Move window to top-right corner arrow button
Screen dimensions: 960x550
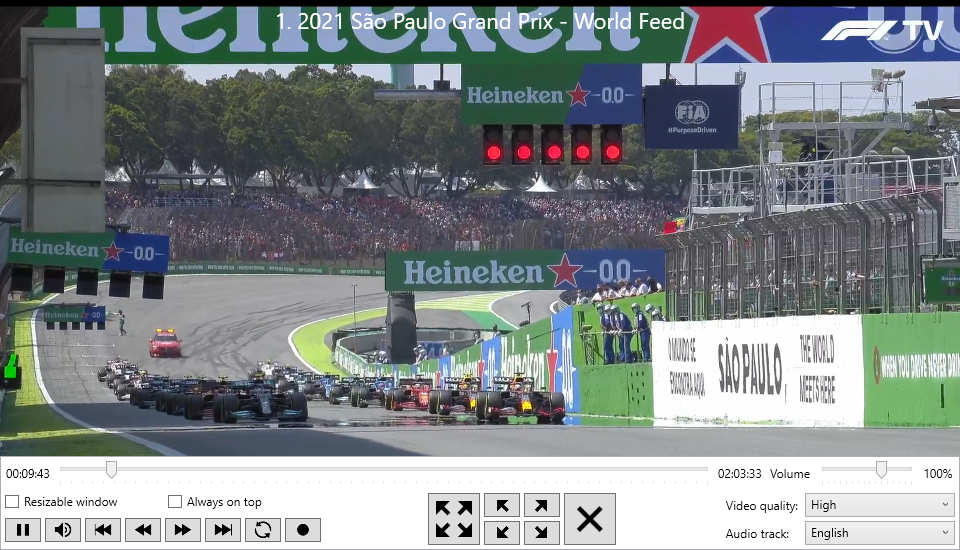pyautogui.click(x=541, y=506)
